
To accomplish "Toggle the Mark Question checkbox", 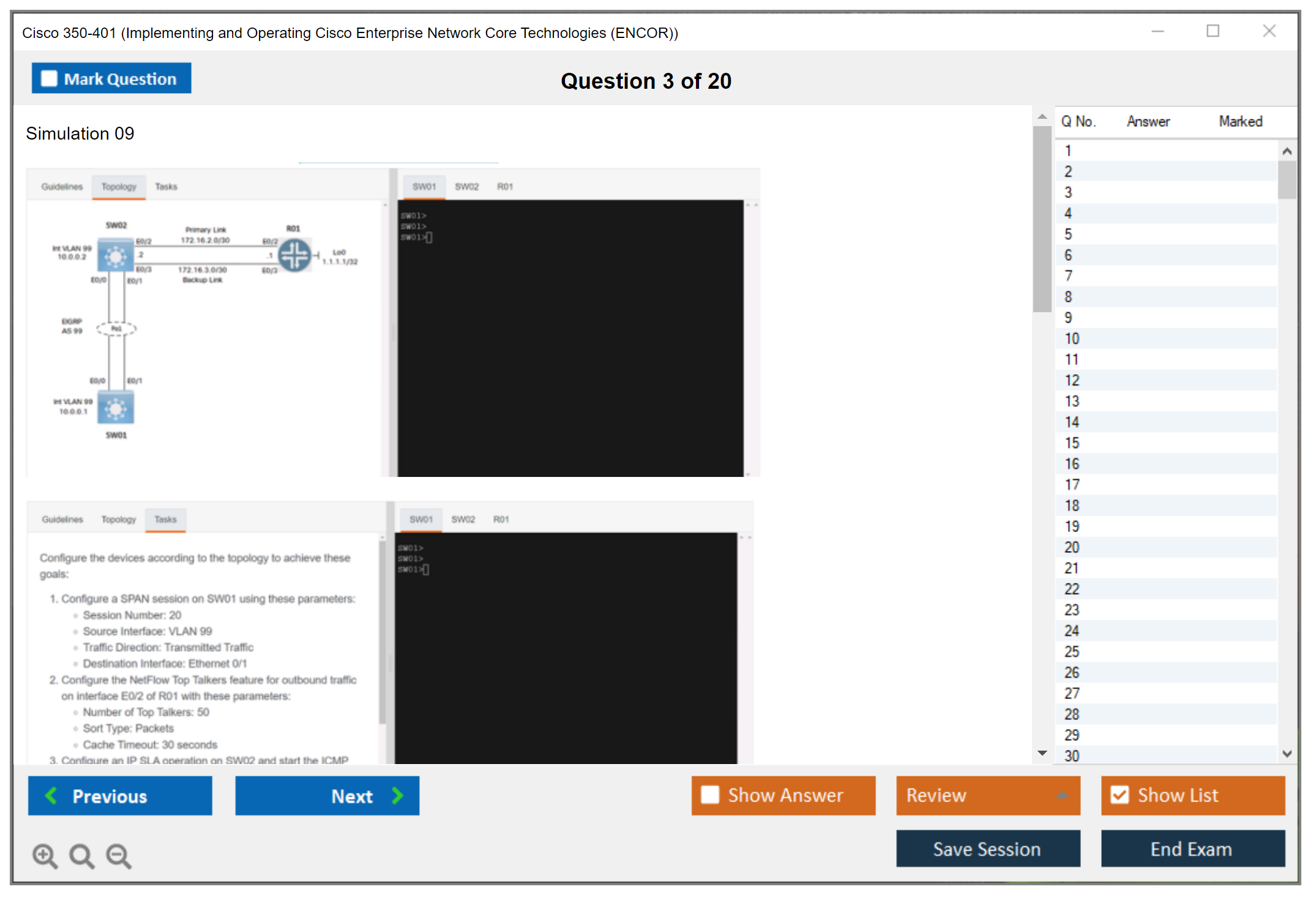I will [x=49, y=78].
